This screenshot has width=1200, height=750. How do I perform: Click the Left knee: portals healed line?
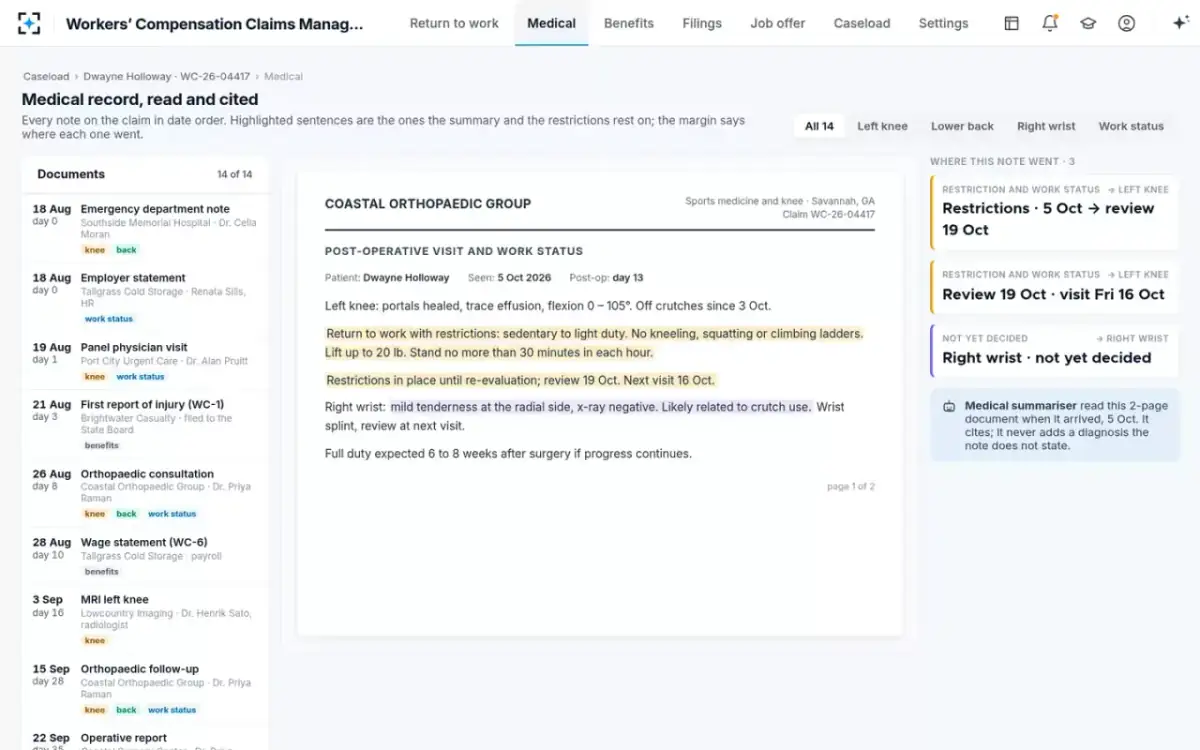(x=548, y=306)
